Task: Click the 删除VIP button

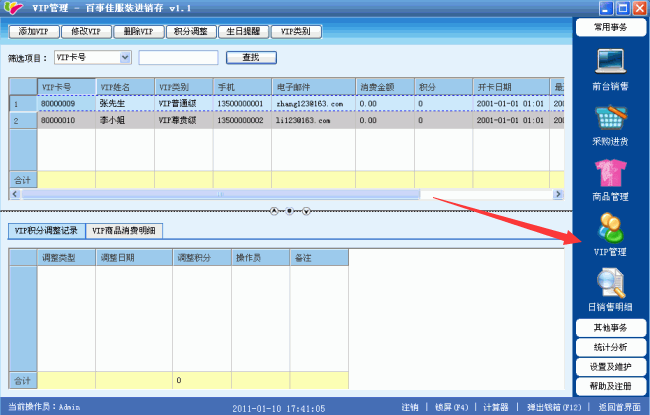Action: (139, 32)
